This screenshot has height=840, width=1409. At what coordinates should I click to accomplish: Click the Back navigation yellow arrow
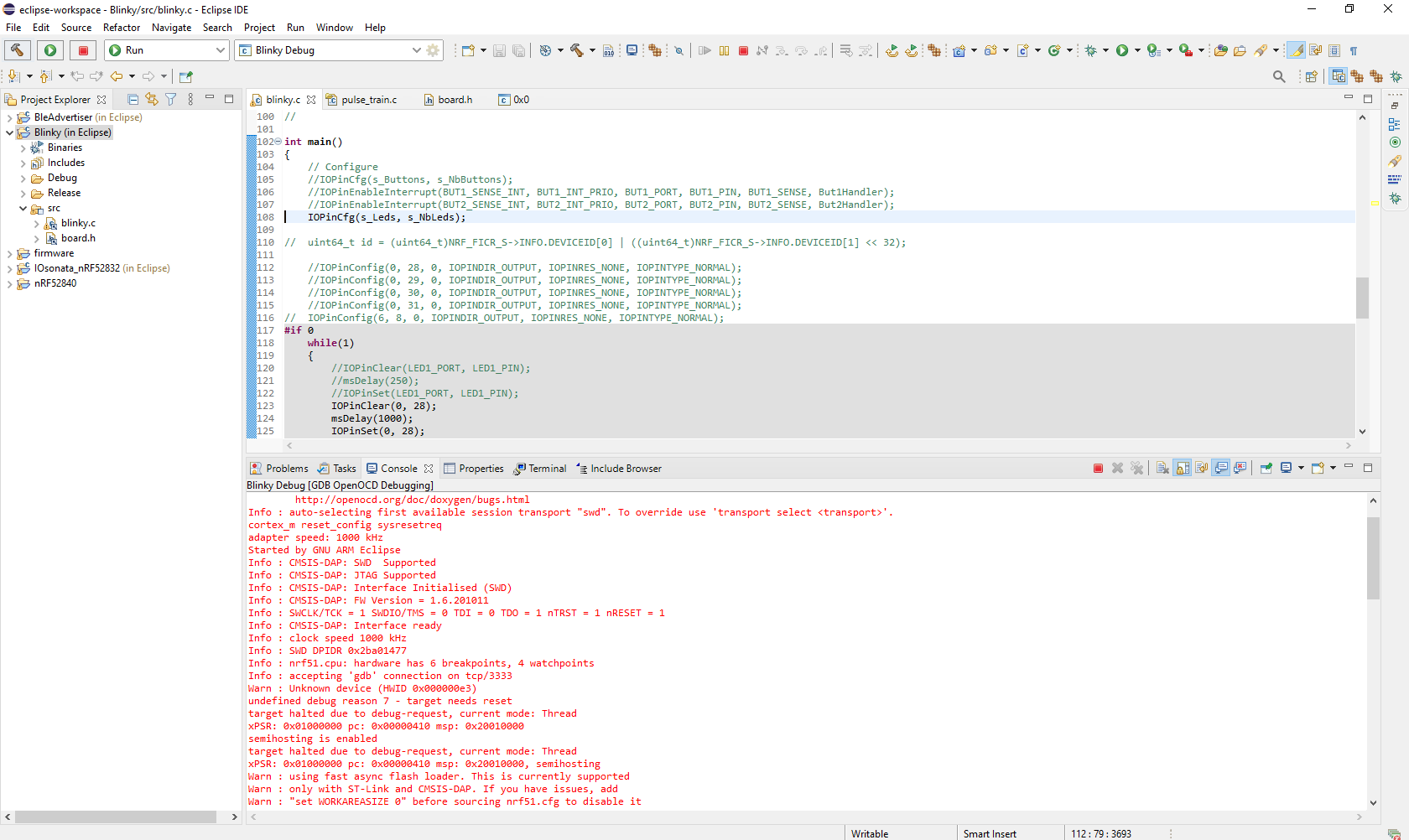[117, 76]
